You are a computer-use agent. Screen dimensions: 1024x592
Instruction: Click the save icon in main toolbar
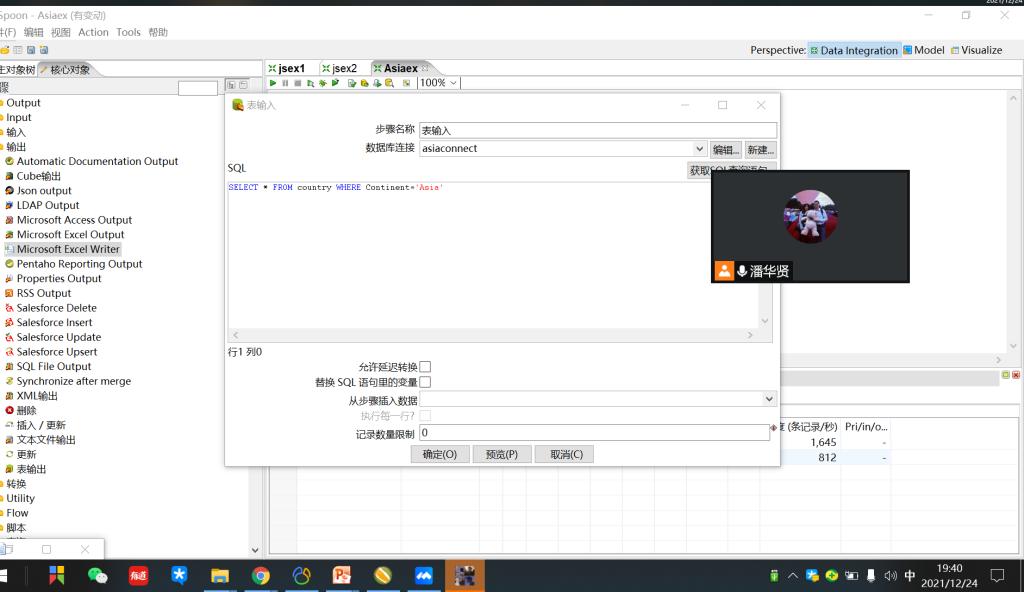[31, 50]
